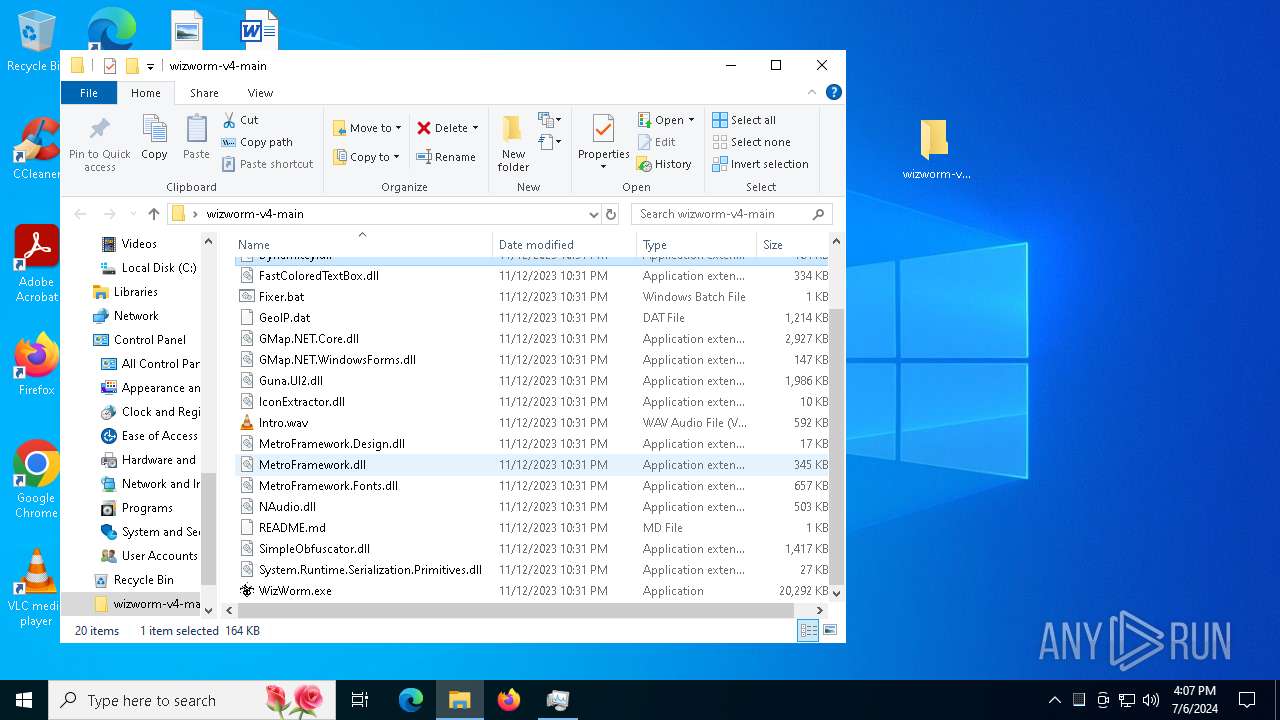Cut the selected item
The image size is (1280, 720).
pos(240,120)
